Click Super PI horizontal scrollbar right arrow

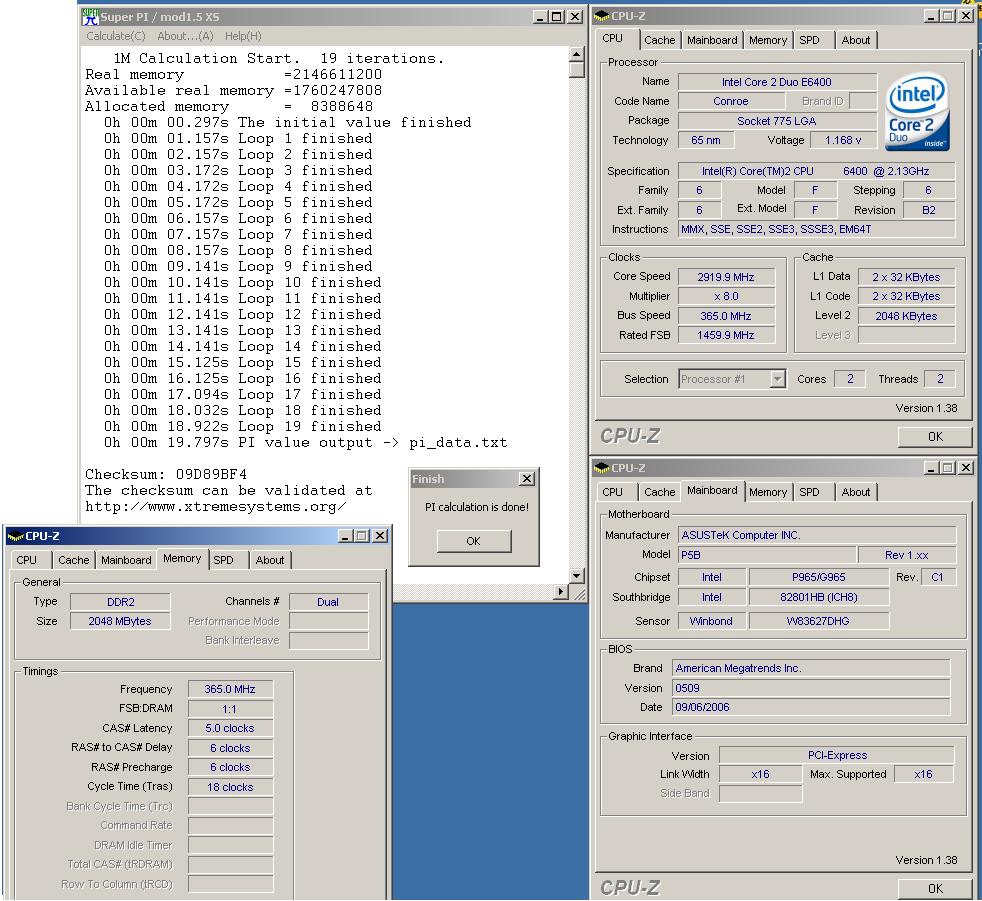pyautogui.click(x=561, y=591)
